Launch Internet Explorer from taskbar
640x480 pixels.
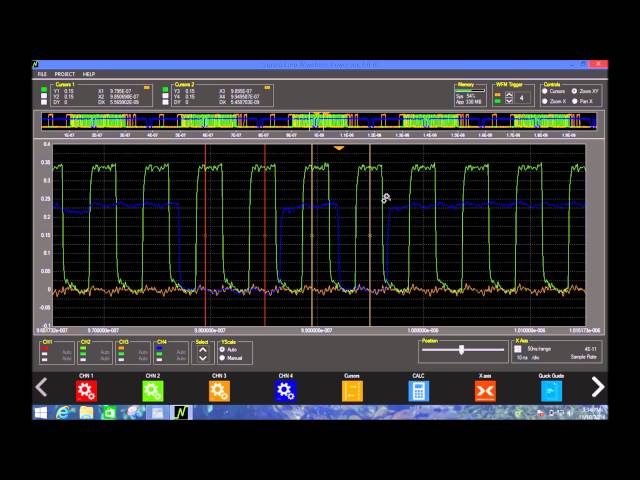[62, 413]
